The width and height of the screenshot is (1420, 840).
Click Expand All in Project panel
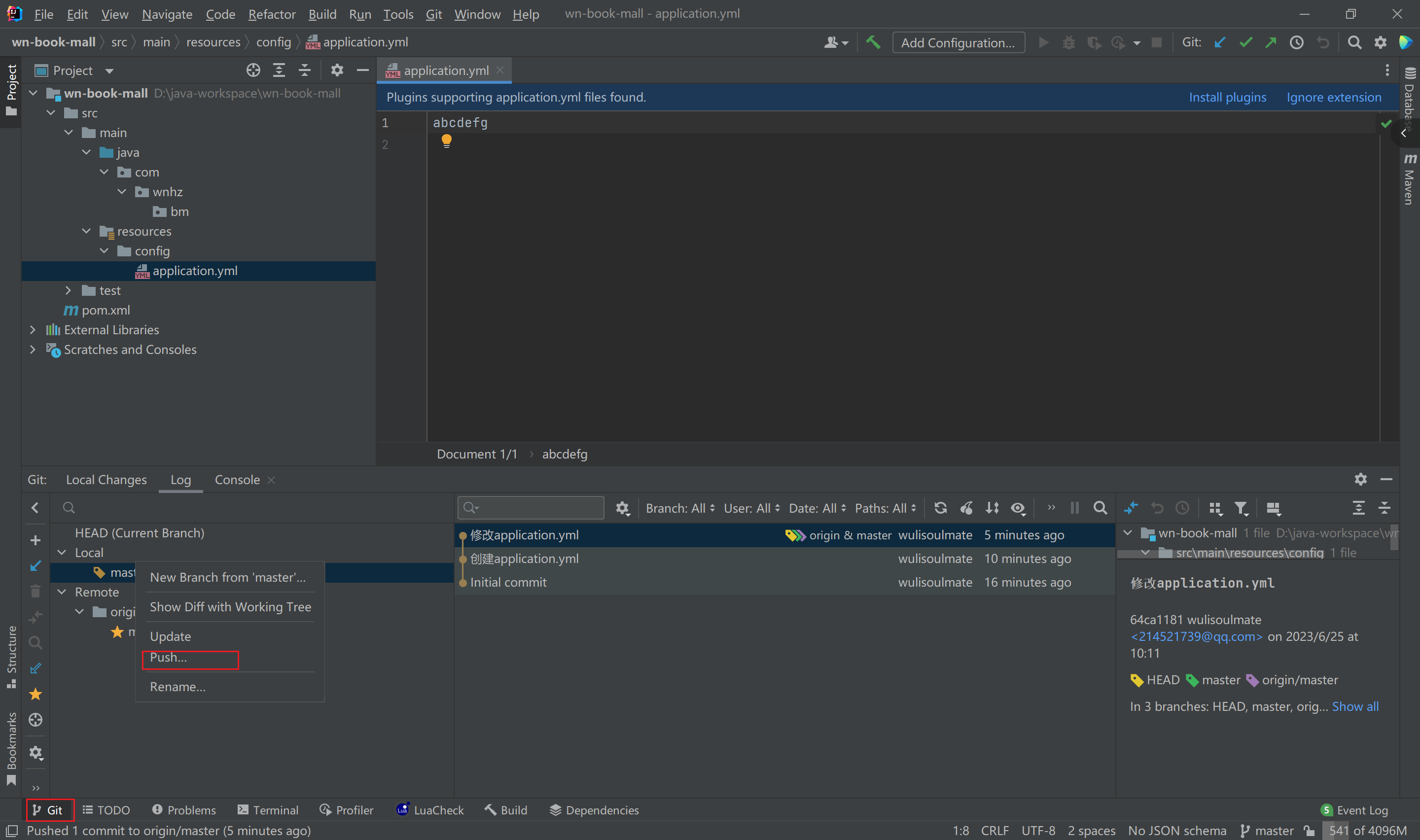[x=279, y=70]
